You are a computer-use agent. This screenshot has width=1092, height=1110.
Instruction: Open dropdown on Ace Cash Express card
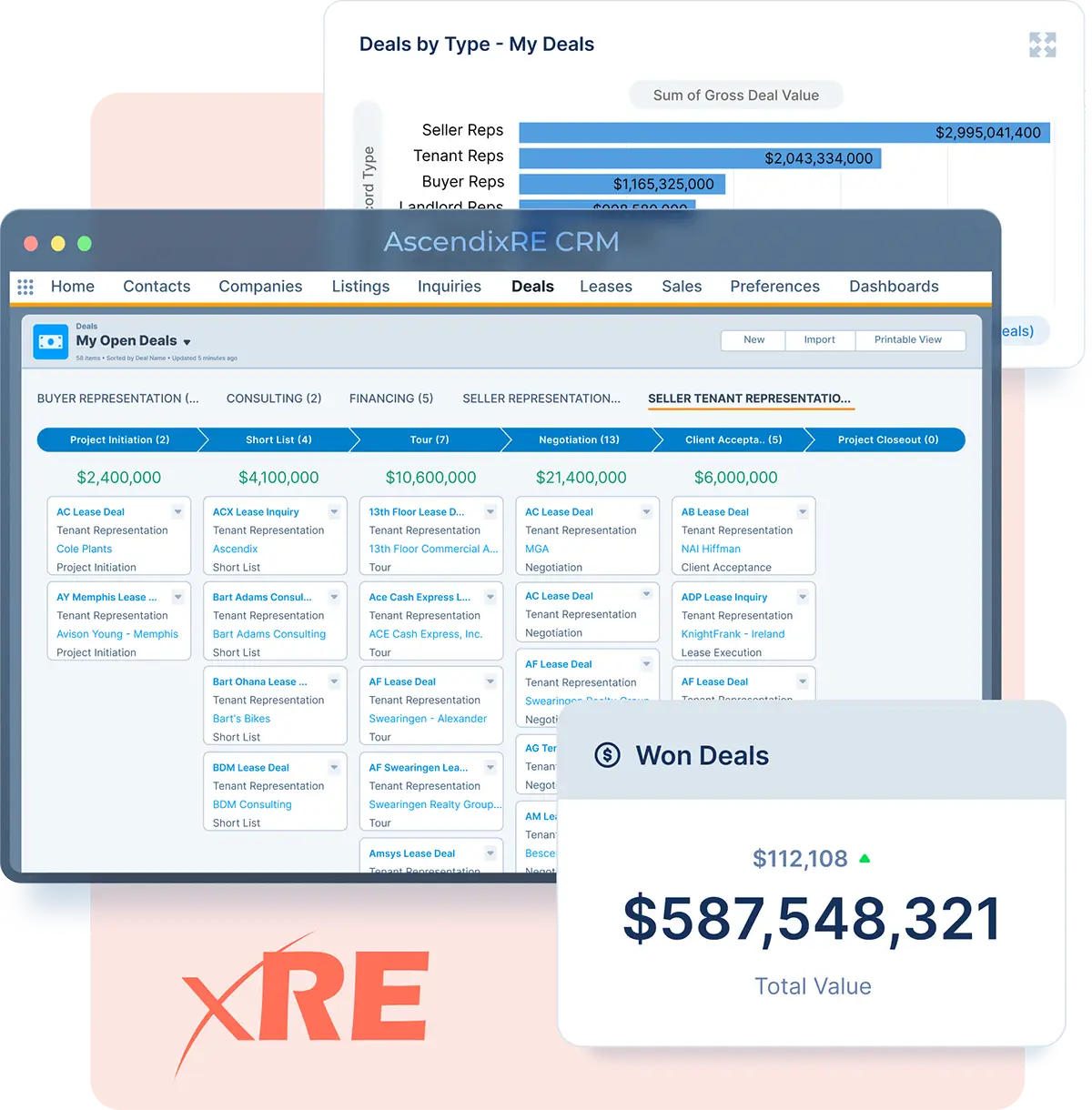pyautogui.click(x=490, y=598)
